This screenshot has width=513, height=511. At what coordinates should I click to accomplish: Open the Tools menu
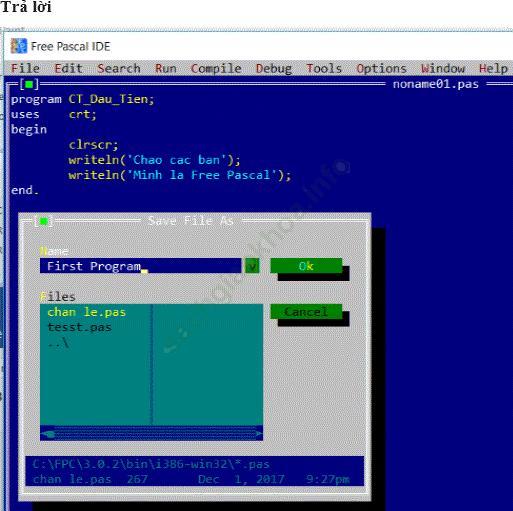click(324, 68)
